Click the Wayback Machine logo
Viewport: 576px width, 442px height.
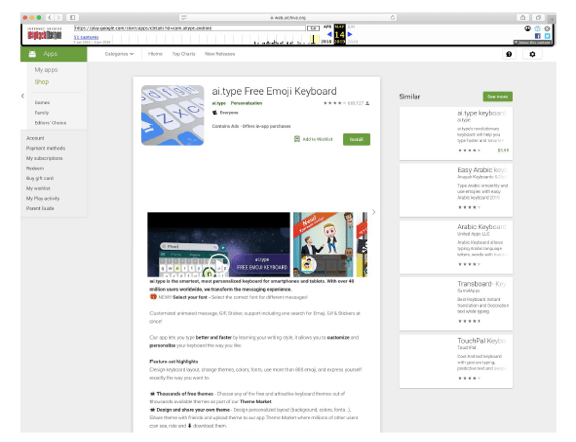[44, 34]
